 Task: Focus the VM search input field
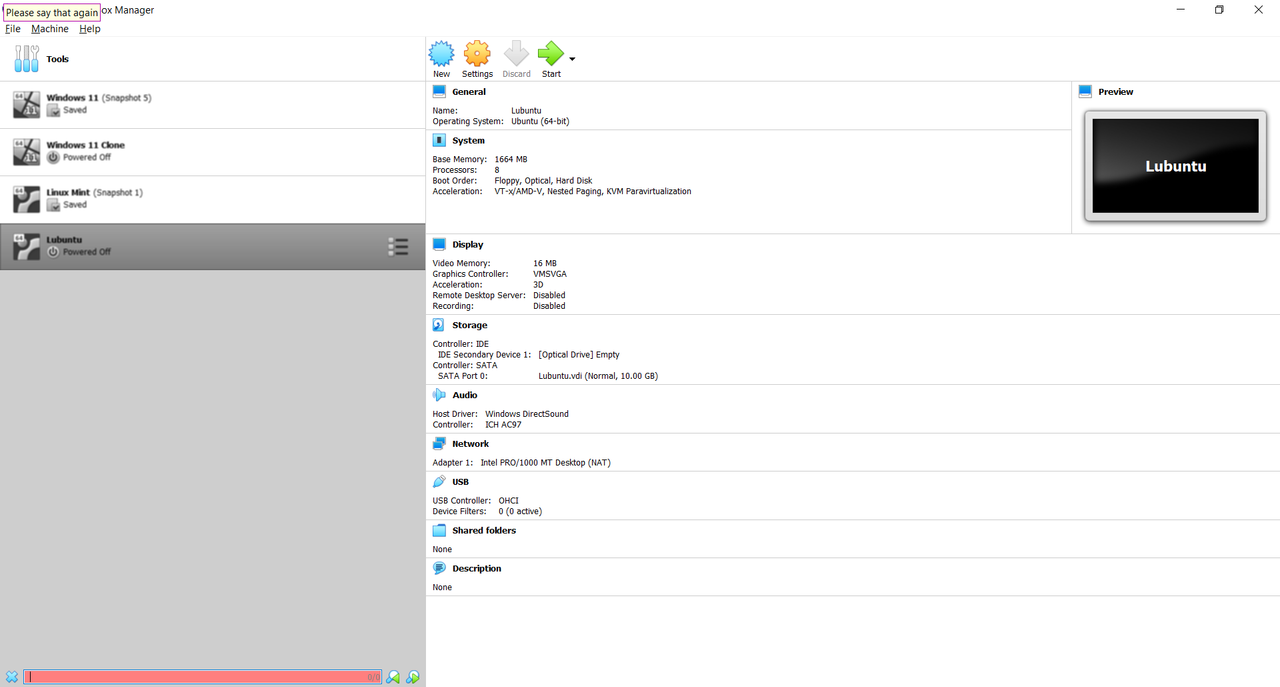point(203,677)
